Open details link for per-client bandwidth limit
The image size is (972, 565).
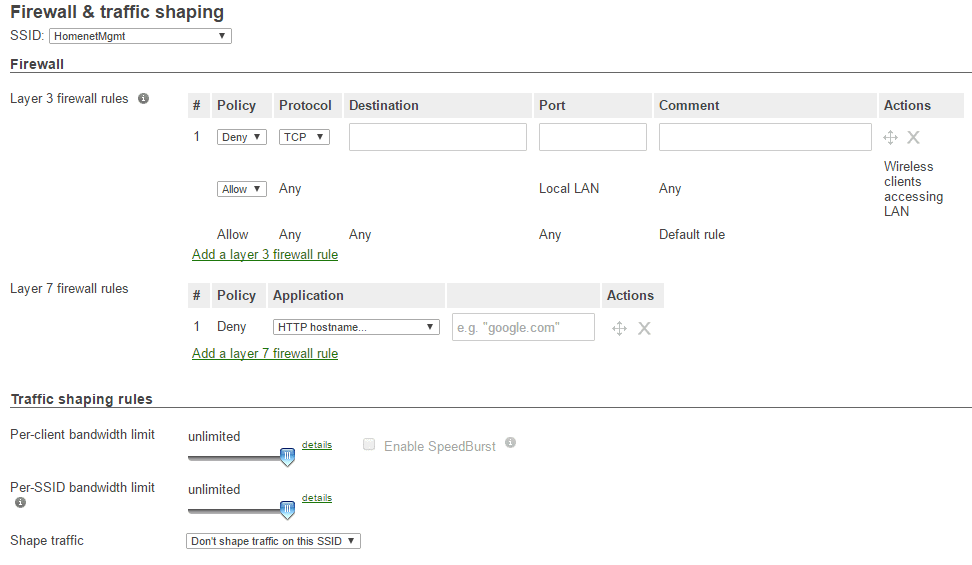tap(317, 445)
